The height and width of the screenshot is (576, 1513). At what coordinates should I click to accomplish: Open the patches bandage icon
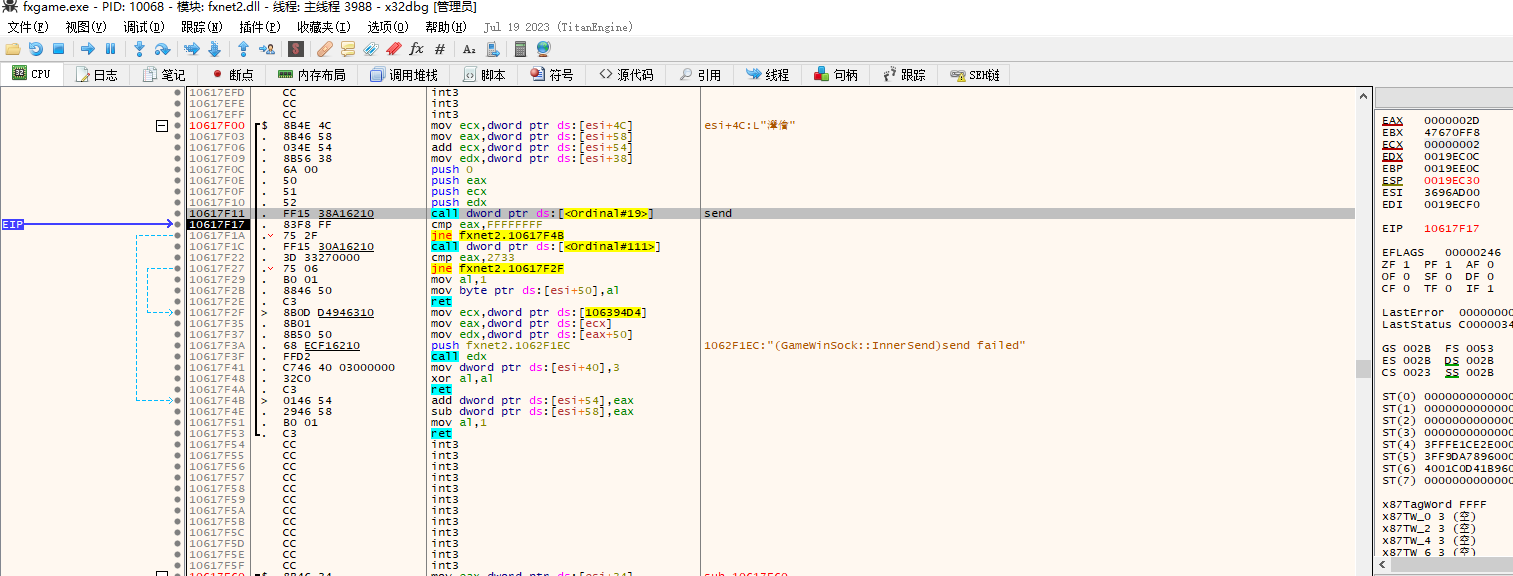pos(325,48)
